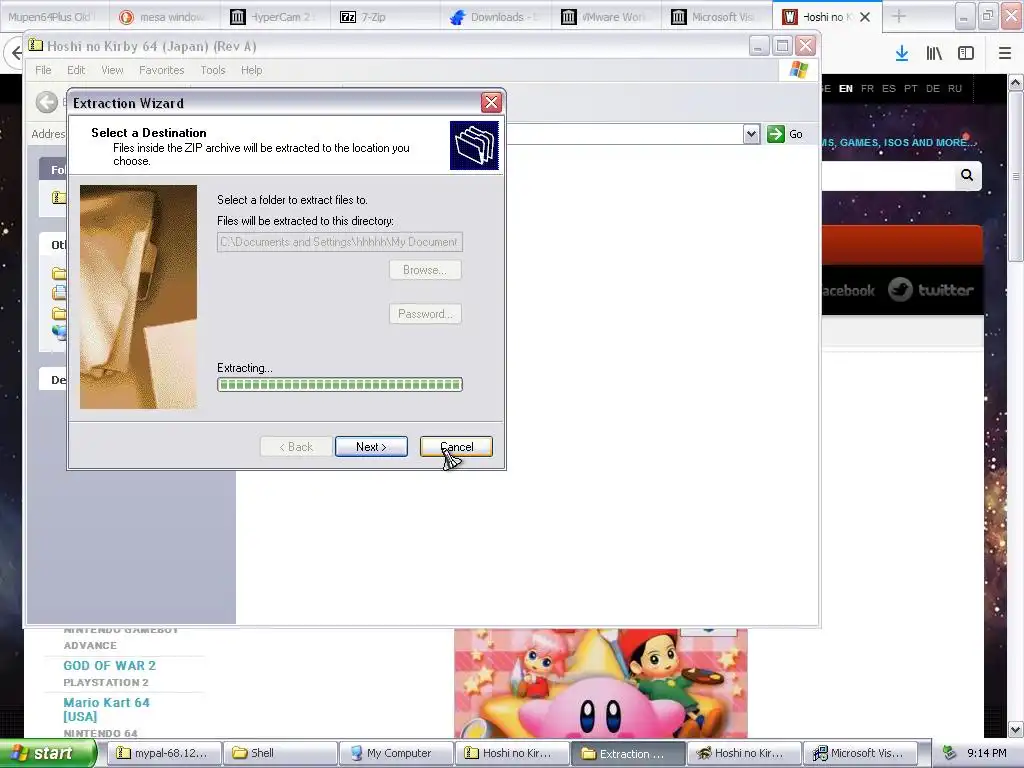1024x768 pixels.
Task: Click the Next button in Extraction Wizard
Action: 371,447
